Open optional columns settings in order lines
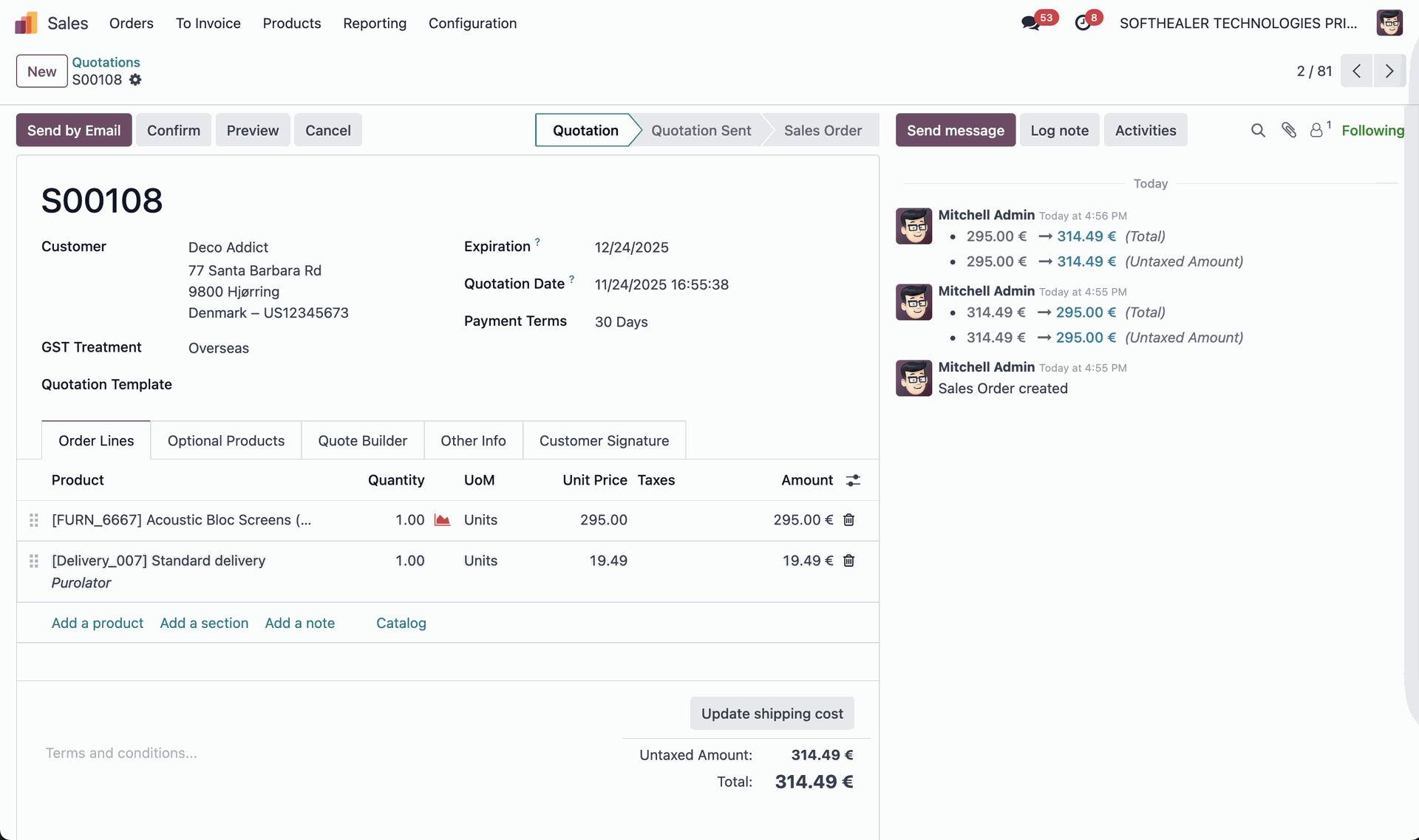Screen dimensions: 1419x840 853,480
